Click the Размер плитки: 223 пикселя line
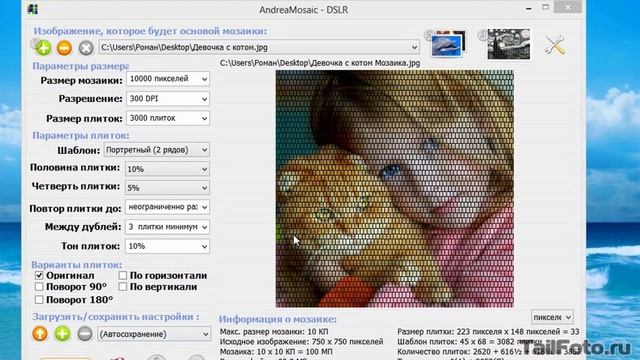This screenshot has height=360, width=640. pyautogui.click(x=488, y=332)
